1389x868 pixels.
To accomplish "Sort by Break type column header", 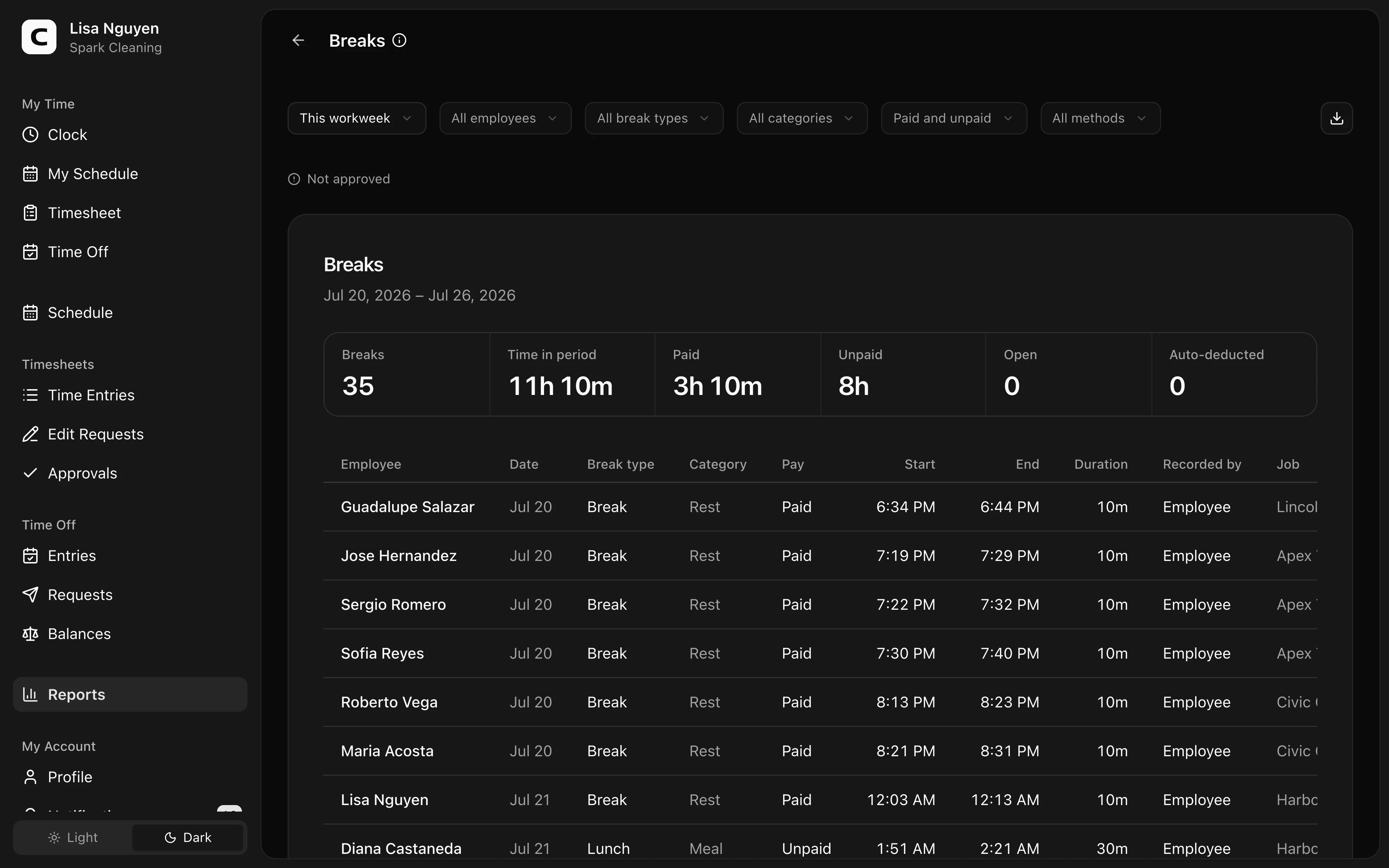I will pyautogui.click(x=620, y=464).
